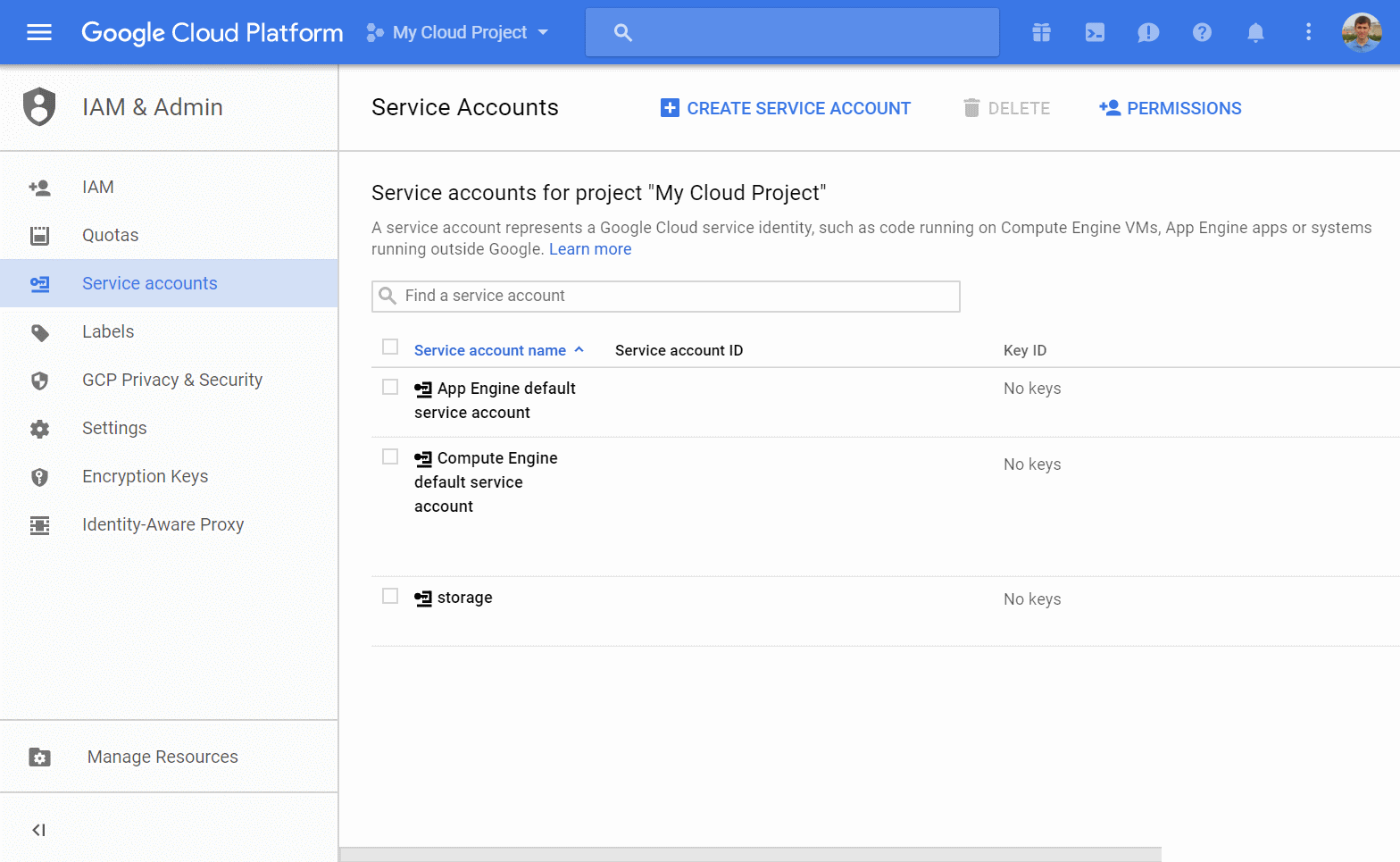Focus the Find a service account field
1400x862 pixels.
coord(665,297)
